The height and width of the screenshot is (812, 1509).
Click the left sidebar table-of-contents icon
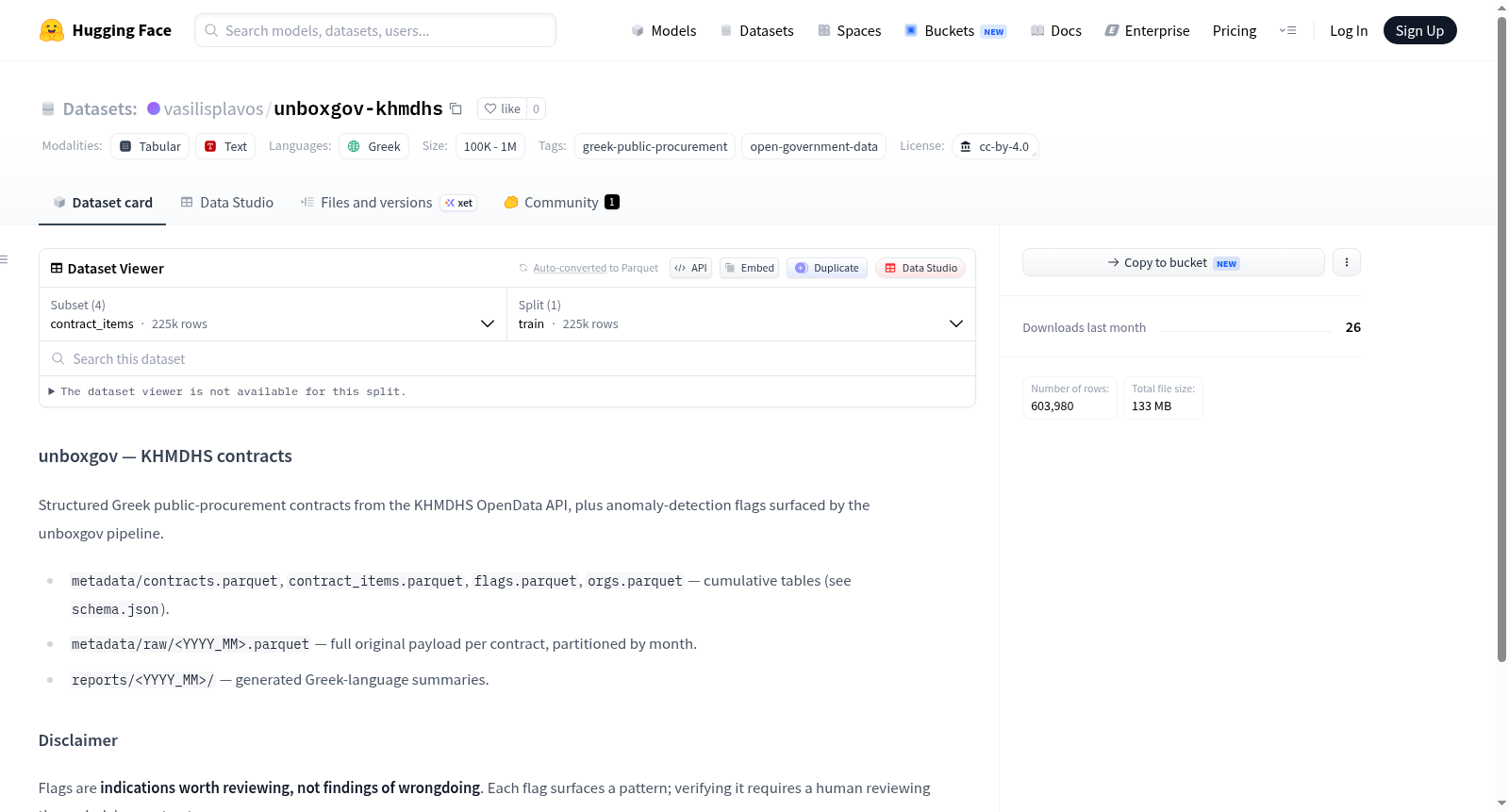click(4, 259)
